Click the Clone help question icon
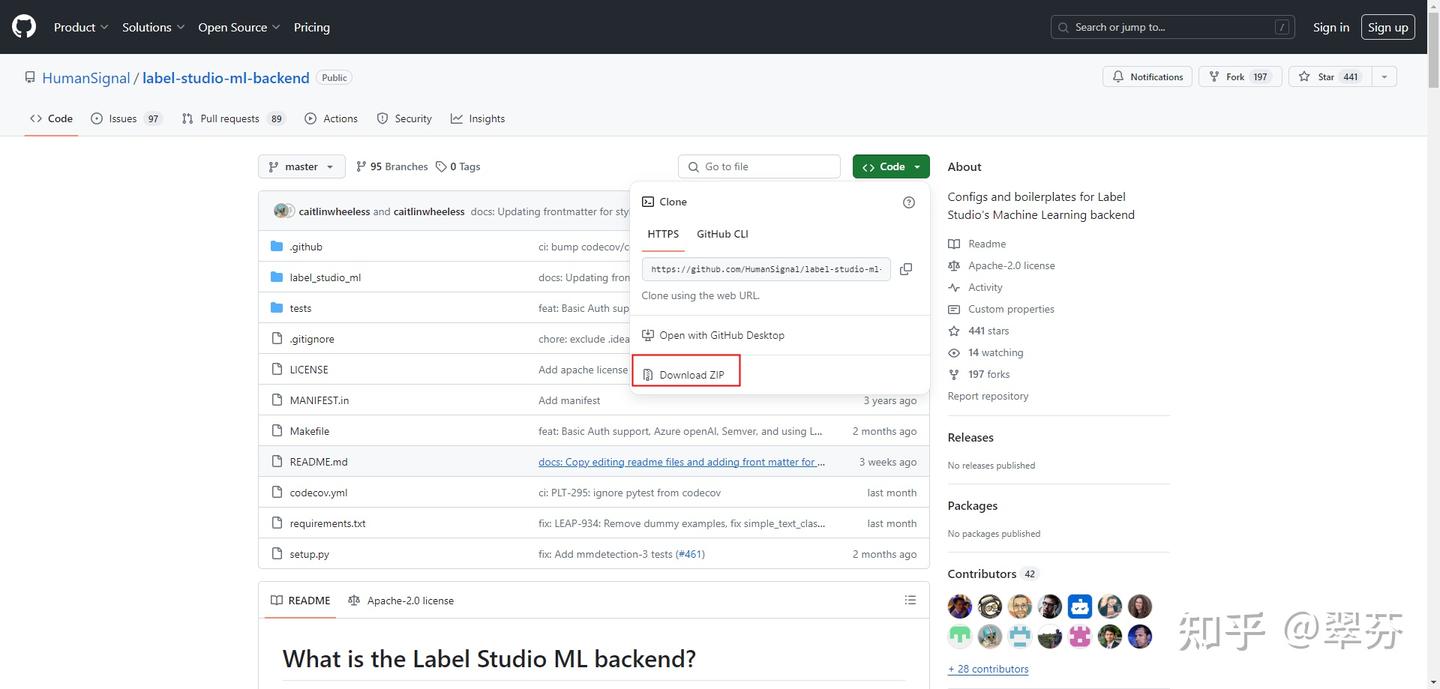1440x689 pixels. coord(908,202)
